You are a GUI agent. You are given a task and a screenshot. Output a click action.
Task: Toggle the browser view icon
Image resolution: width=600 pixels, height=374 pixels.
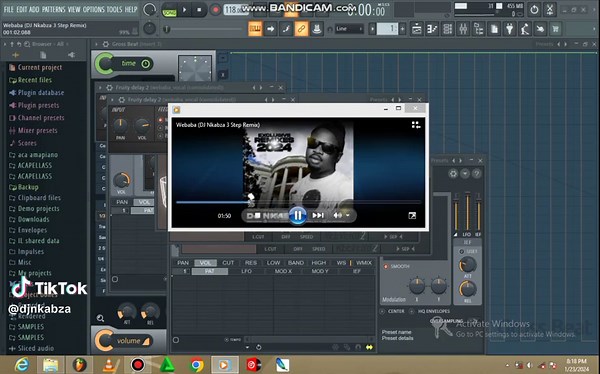pos(478,29)
